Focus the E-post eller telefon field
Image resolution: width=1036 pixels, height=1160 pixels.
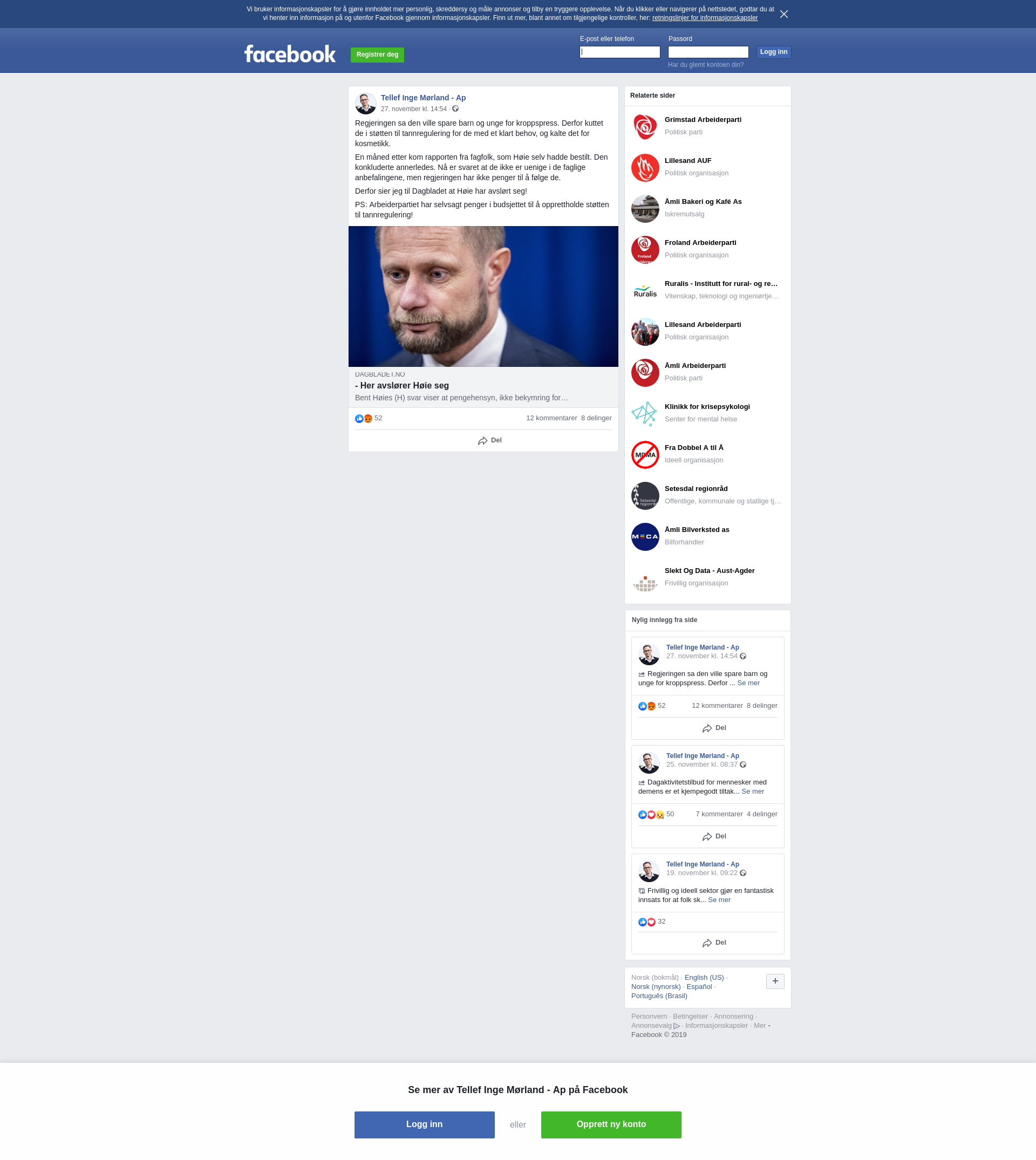[x=620, y=52]
